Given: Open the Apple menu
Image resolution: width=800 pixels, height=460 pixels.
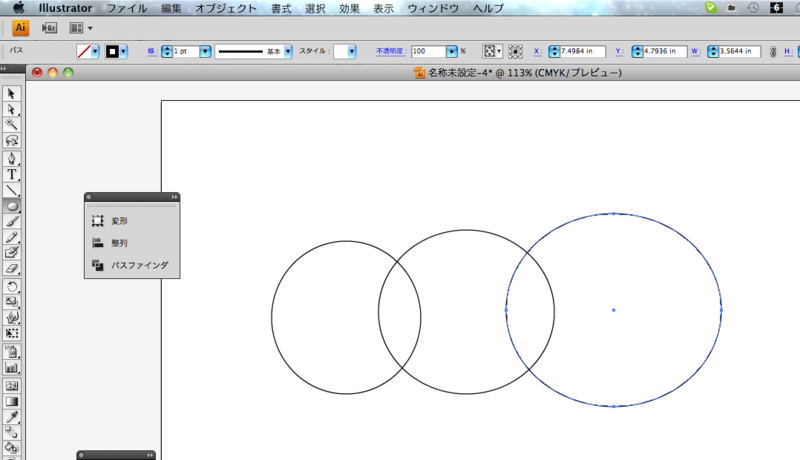Looking at the screenshot, I should [18, 8].
